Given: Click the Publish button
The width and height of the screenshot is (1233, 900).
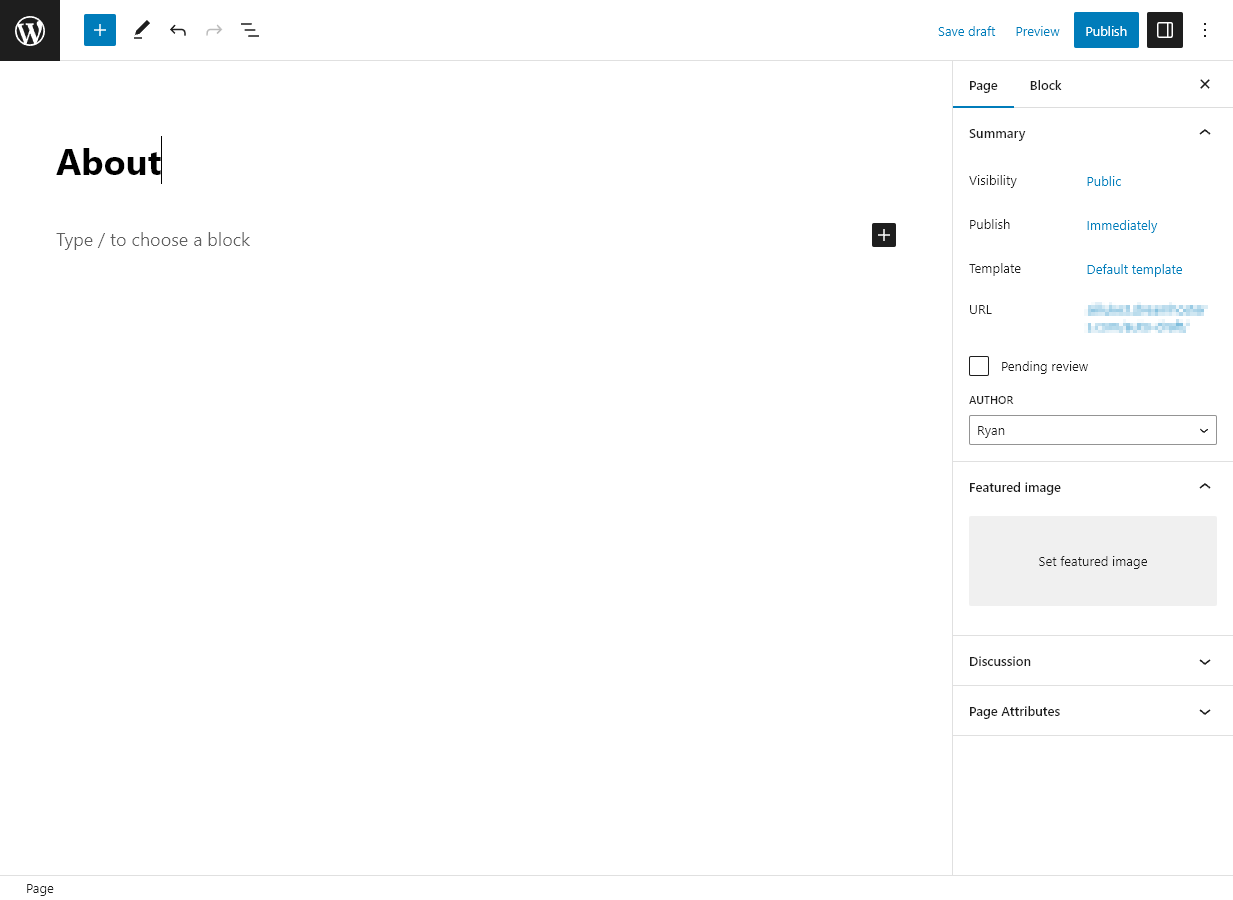Looking at the screenshot, I should coord(1105,30).
